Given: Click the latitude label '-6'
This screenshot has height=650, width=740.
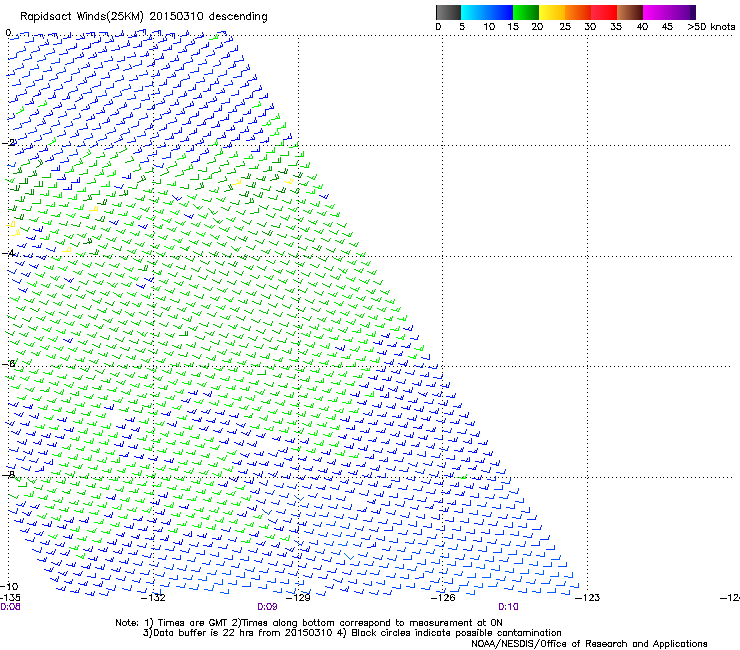Looking at the screenshot, I should pyautogui.click(x=8, y=363).
